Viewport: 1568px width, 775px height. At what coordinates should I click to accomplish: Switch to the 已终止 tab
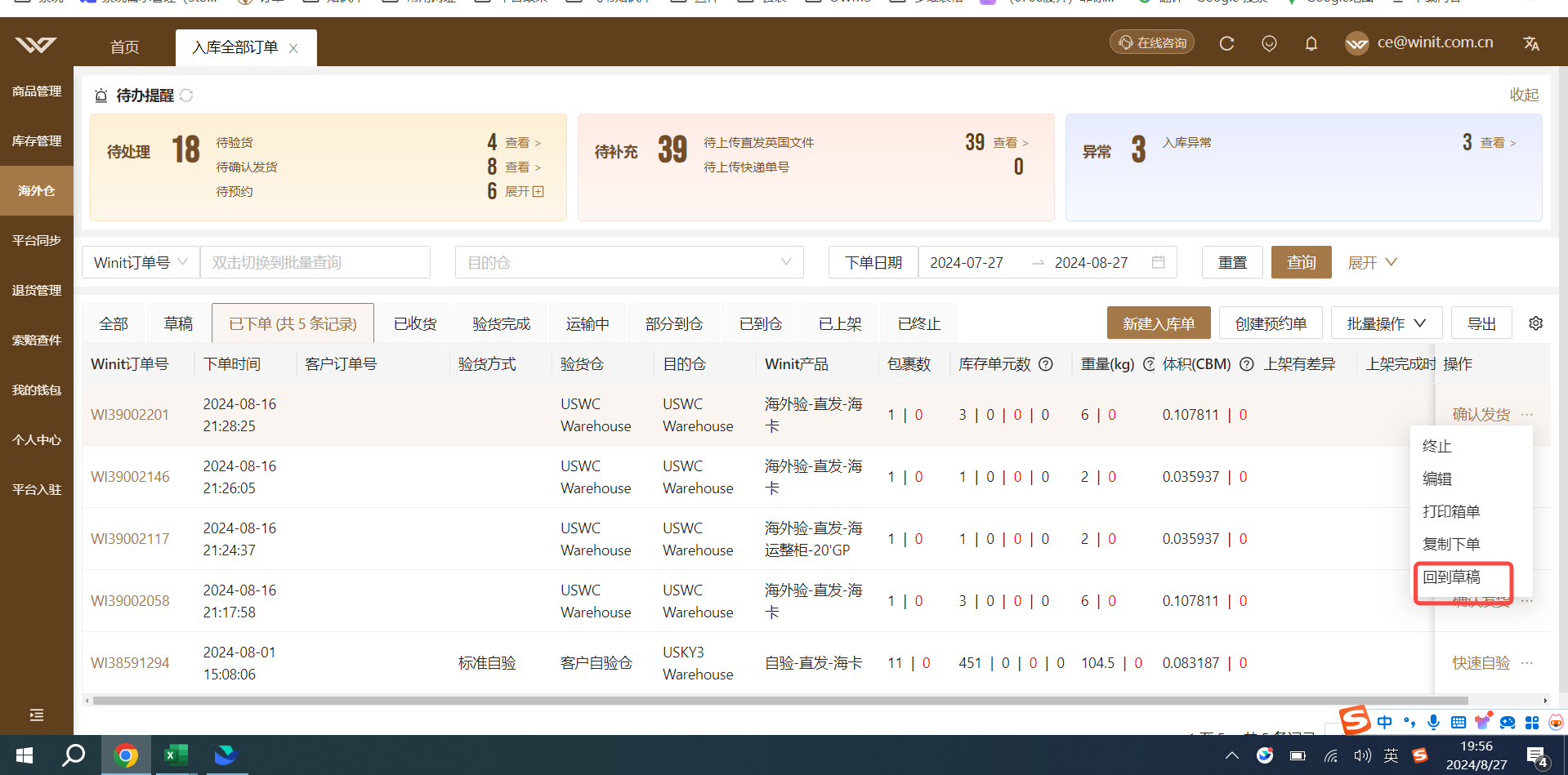[919, 323]
